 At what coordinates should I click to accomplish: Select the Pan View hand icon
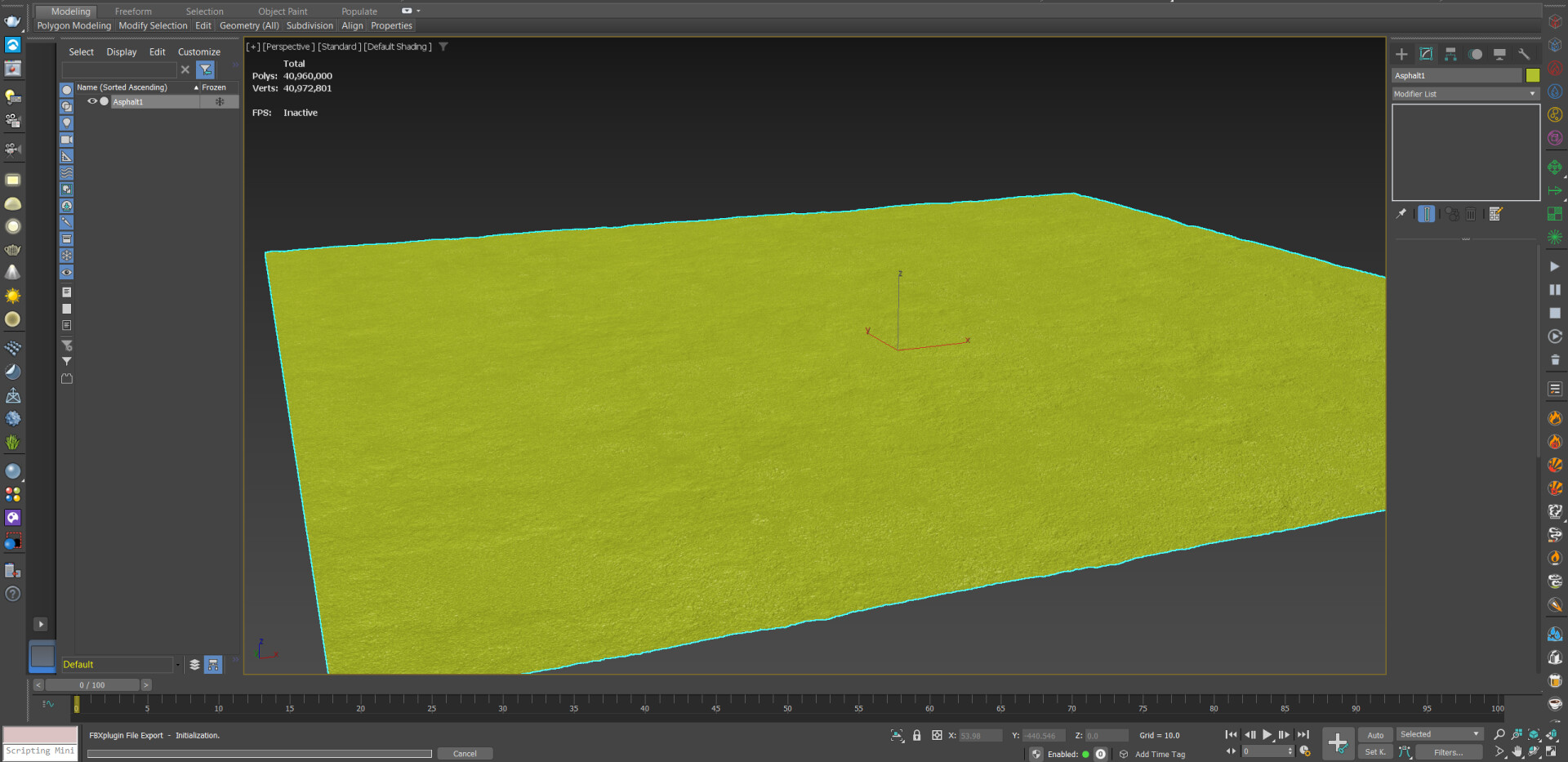[x=1517, y=752]
